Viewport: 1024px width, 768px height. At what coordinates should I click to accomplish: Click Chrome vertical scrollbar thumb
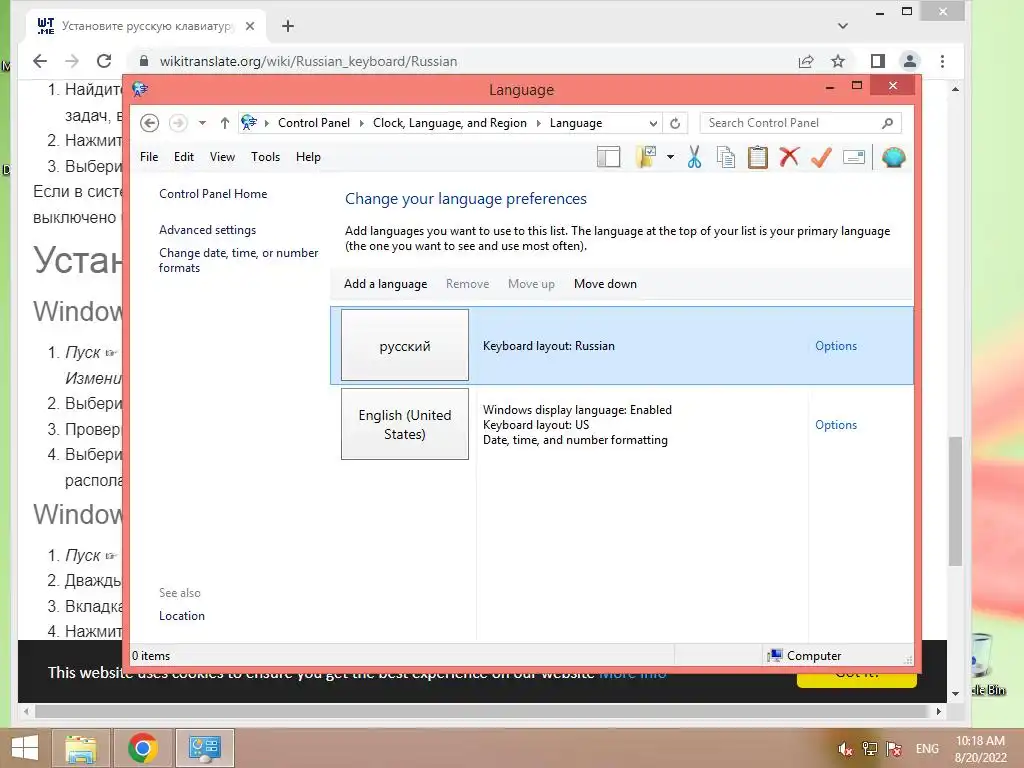[955, 502]
